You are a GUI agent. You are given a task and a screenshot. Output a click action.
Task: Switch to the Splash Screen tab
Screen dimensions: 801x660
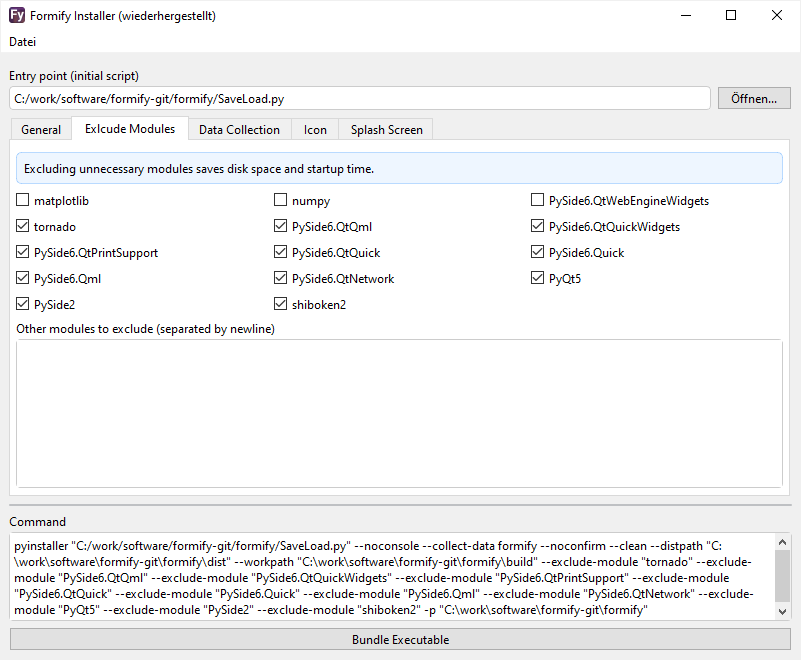point(386,130)
